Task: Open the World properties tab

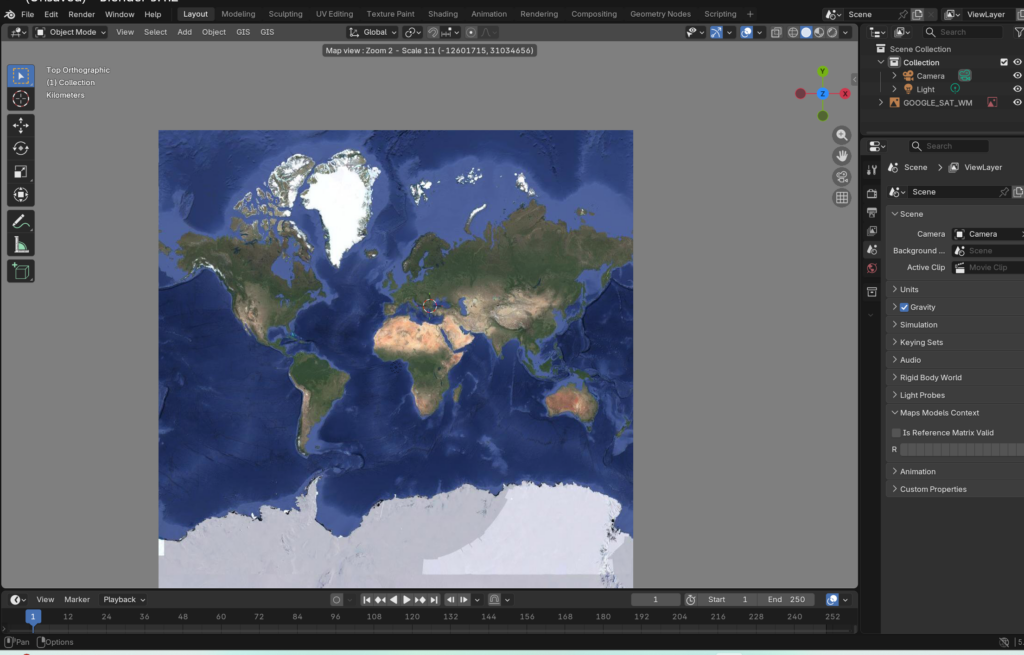Action: (872, 268)
